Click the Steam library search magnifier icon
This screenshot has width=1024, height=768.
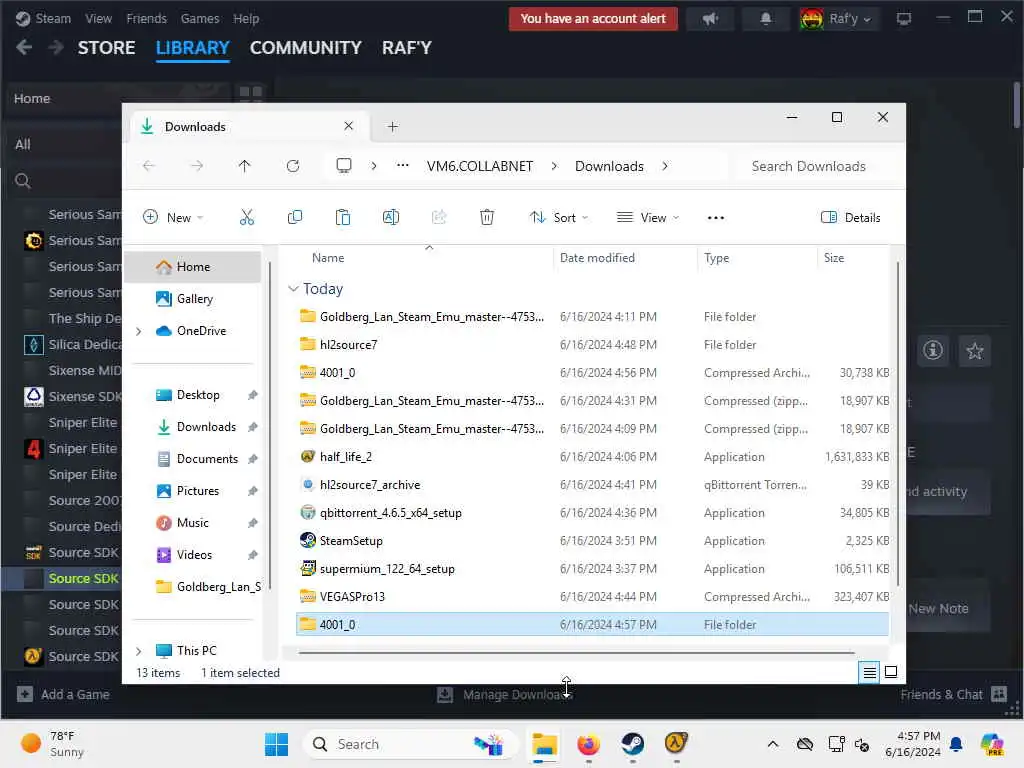click(x=23, y=181)
